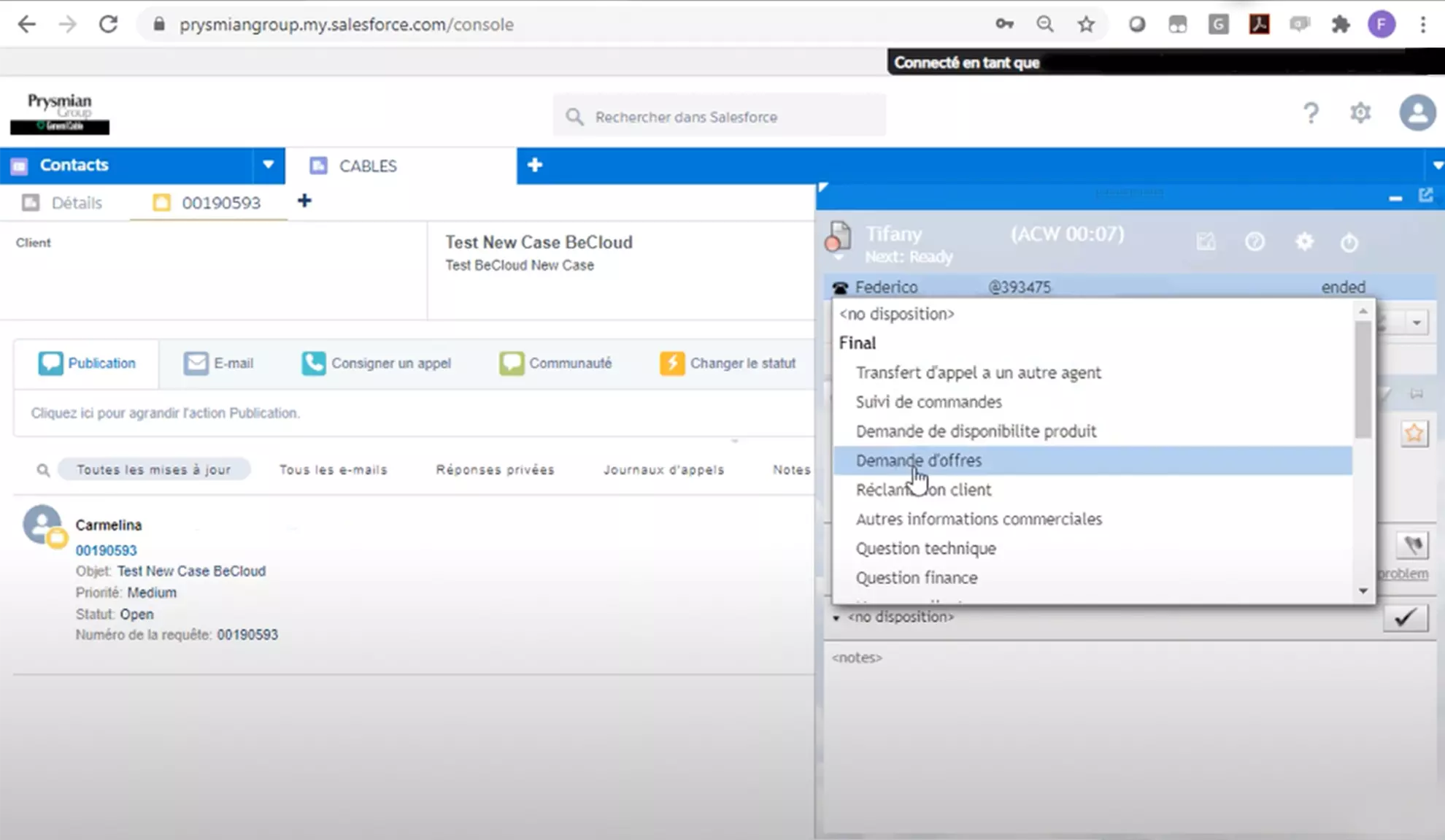Open the Salesforce user profile avatar
This screenshot has width=1445, height=840.
click(x=1417, y=113)
